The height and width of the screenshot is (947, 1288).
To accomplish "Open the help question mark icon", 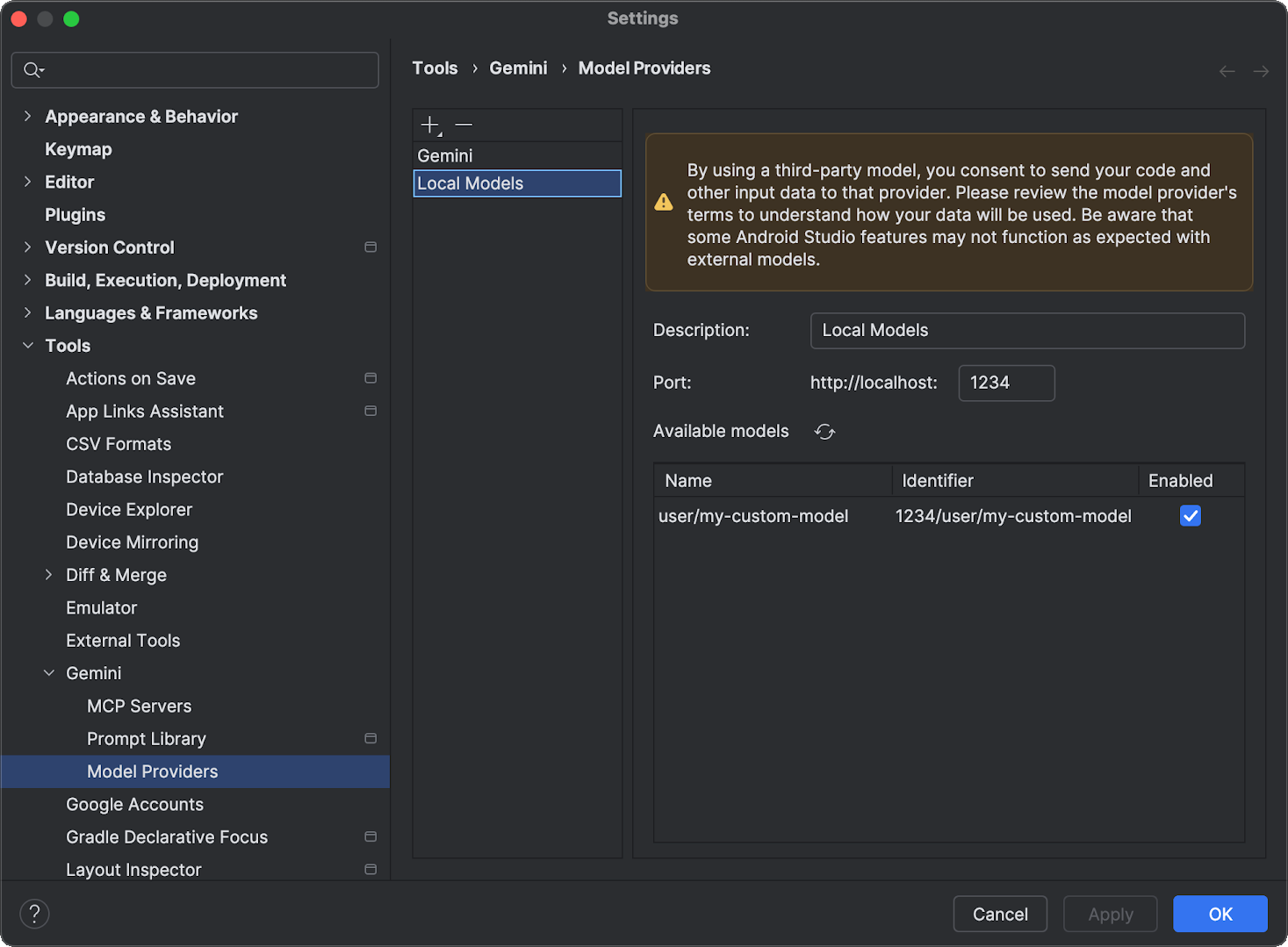I will [x=34, y=914].
